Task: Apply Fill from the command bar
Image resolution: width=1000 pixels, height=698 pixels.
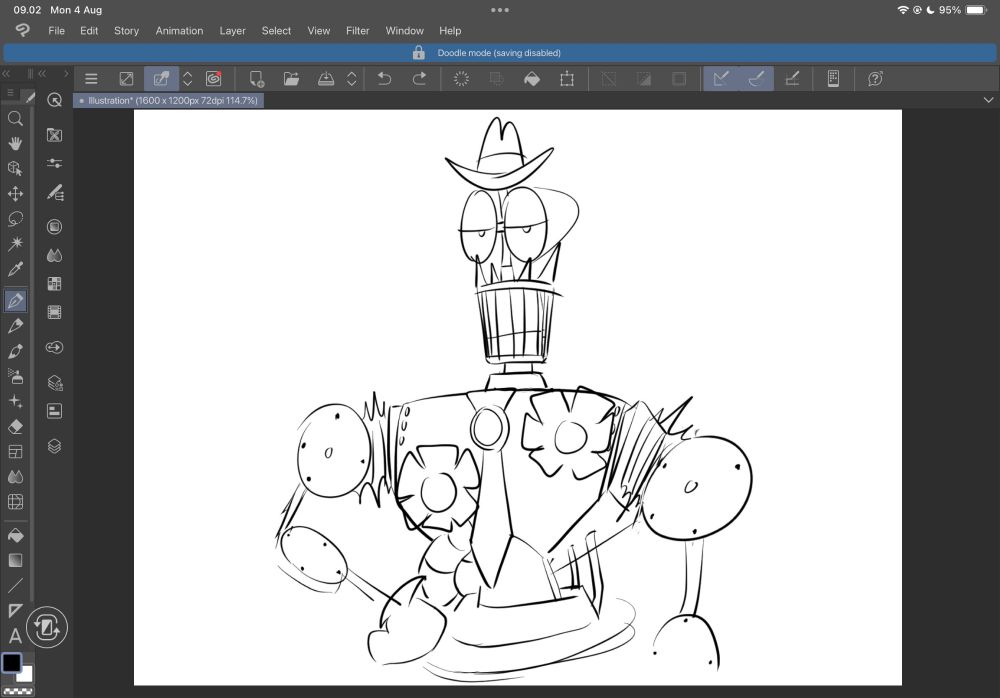Action: 532,78
